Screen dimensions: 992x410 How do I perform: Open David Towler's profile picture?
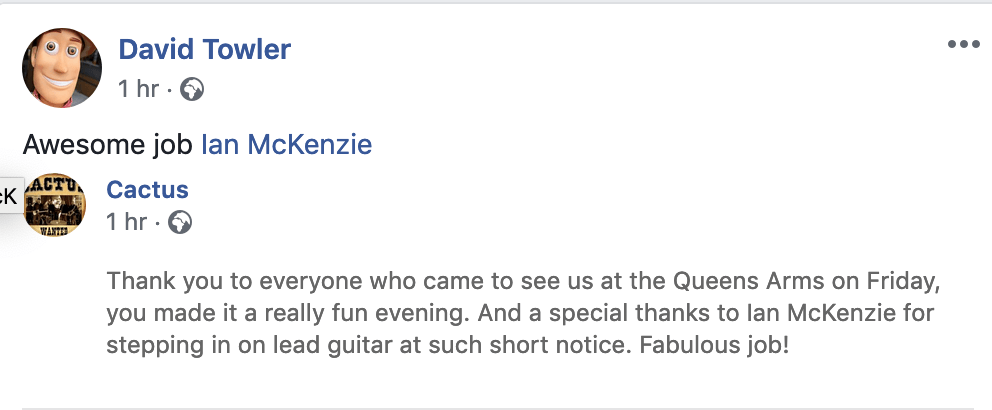coord(62,68)
